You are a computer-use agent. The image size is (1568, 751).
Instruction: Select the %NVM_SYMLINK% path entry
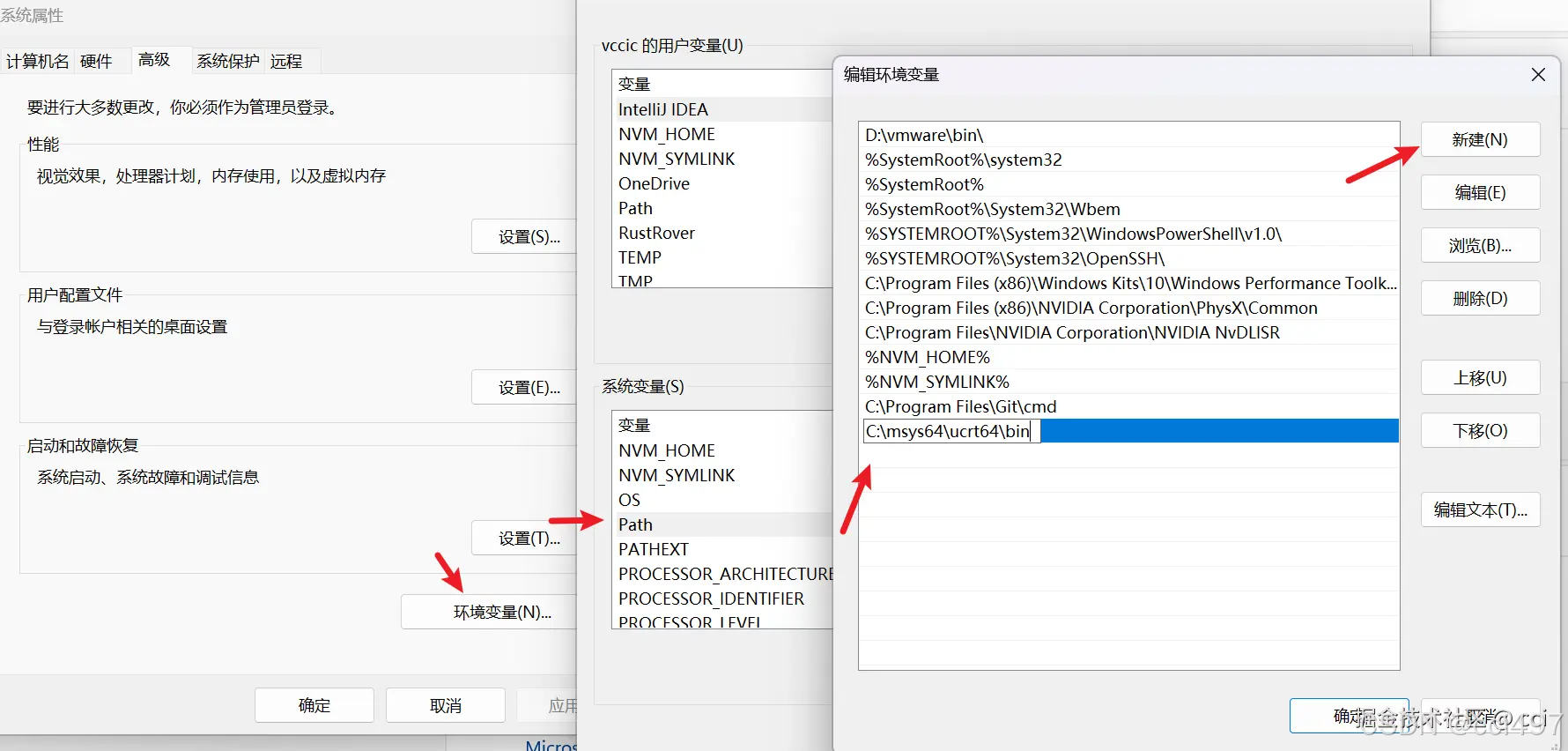[x=1128, y=382]
